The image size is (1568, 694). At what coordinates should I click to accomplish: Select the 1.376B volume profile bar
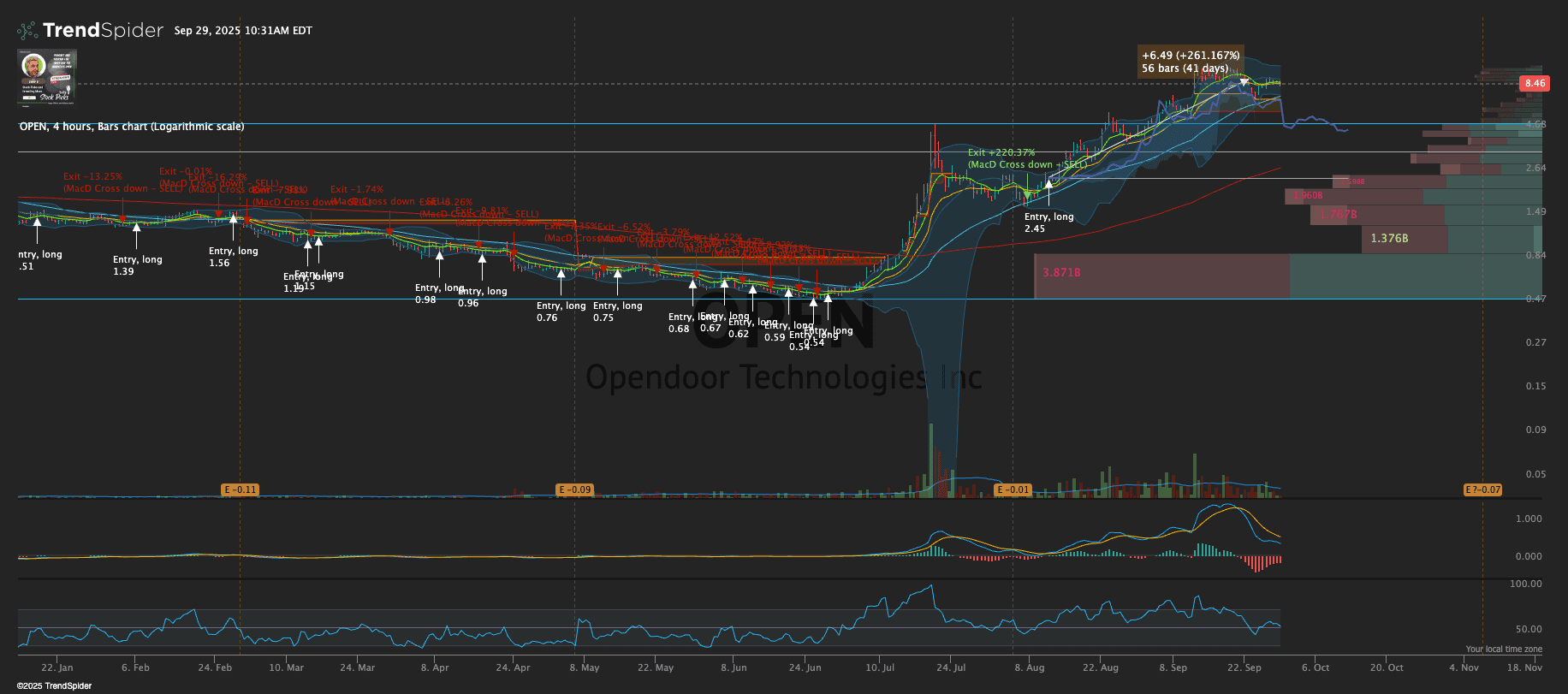click(1404, 239)
